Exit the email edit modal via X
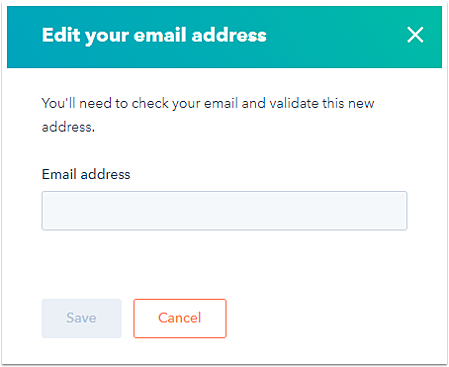449x367 pixels. (415, 35)
